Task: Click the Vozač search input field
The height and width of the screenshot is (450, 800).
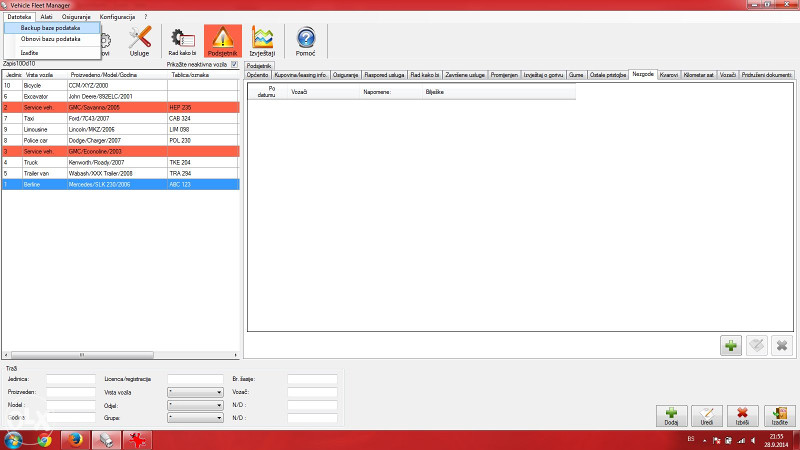Action: point(312,392)
